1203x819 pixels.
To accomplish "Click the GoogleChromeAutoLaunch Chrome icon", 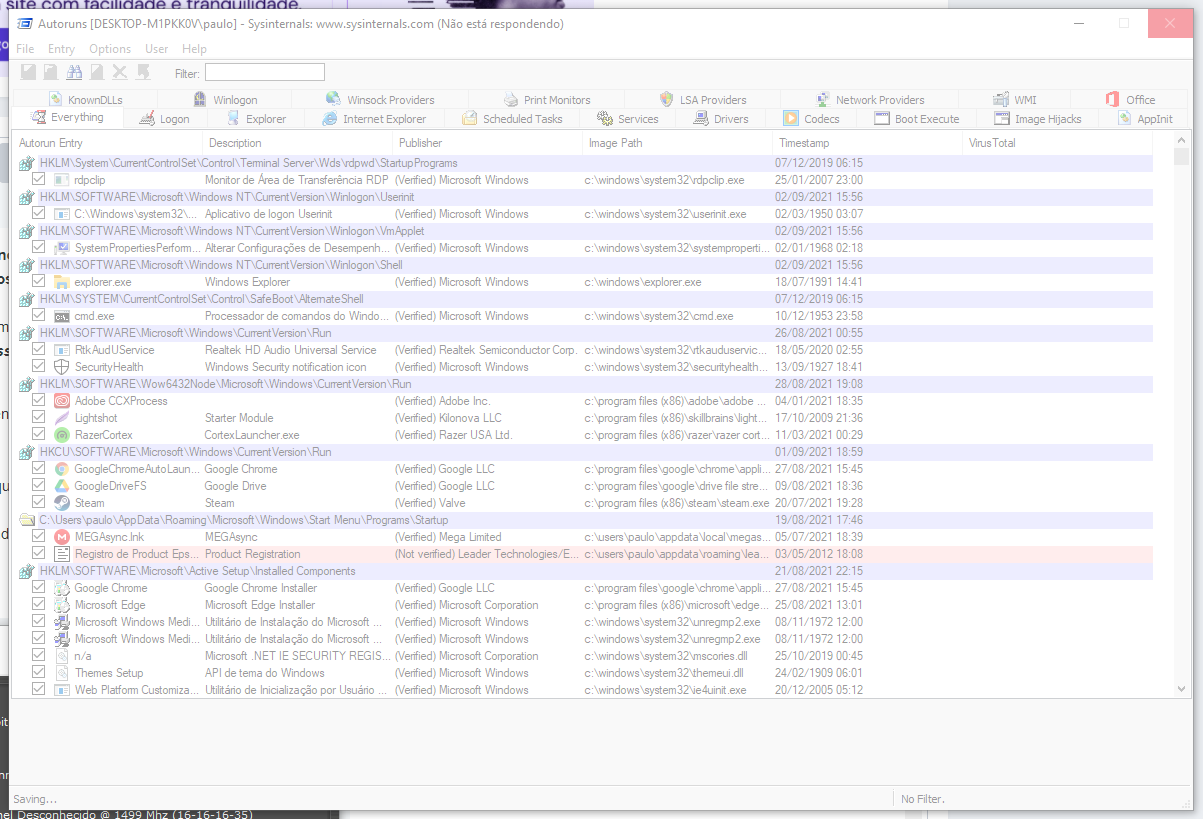I will [x=61, y=469].
